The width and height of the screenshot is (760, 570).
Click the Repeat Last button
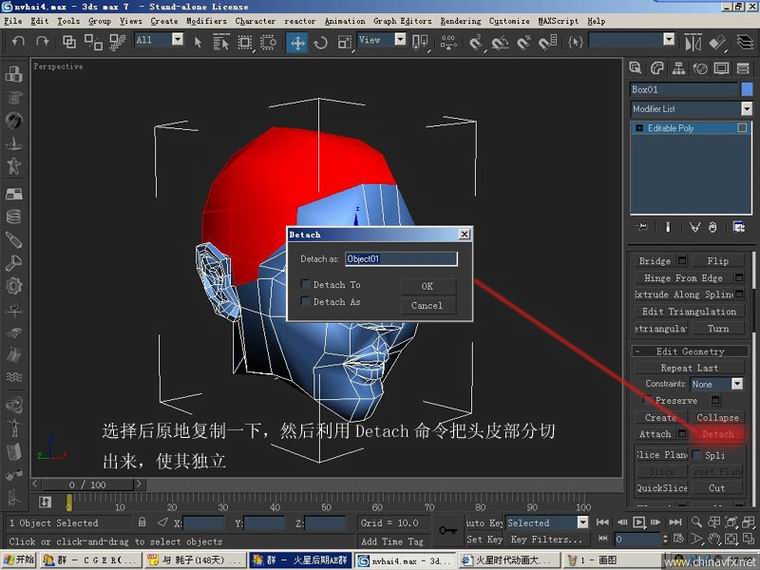(x=689, y=367)
